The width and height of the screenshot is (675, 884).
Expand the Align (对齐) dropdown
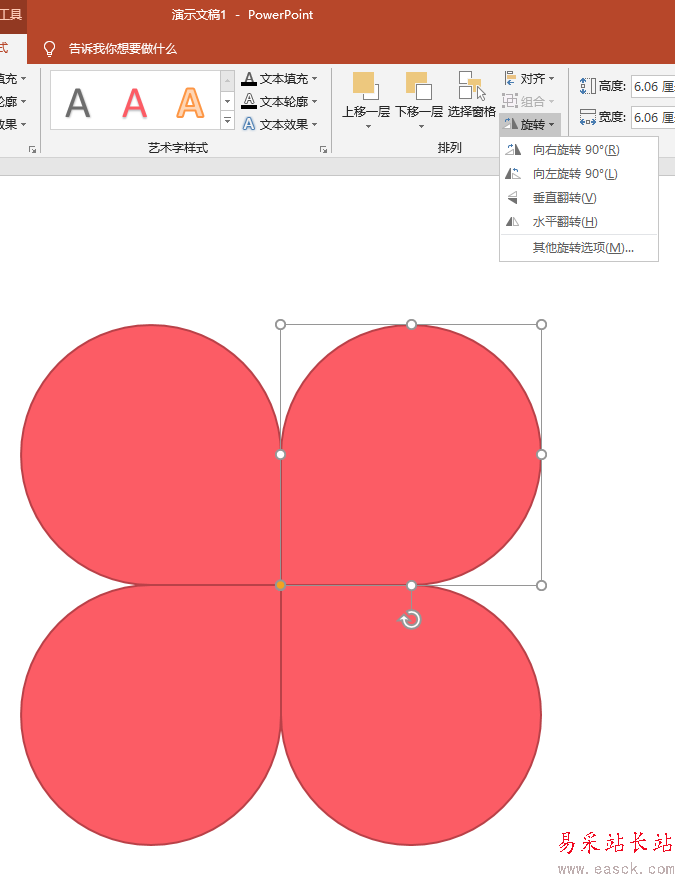530,78
